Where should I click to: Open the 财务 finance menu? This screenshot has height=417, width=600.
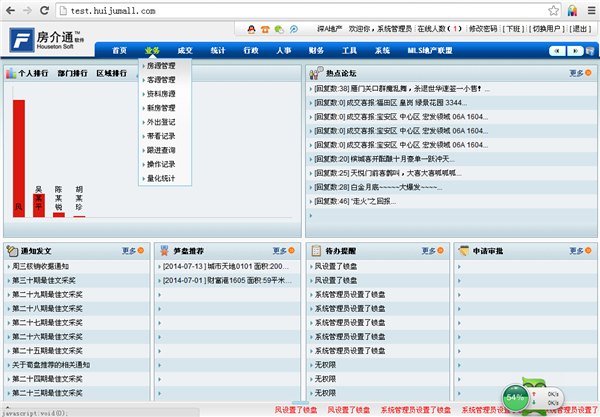(316, 50)
